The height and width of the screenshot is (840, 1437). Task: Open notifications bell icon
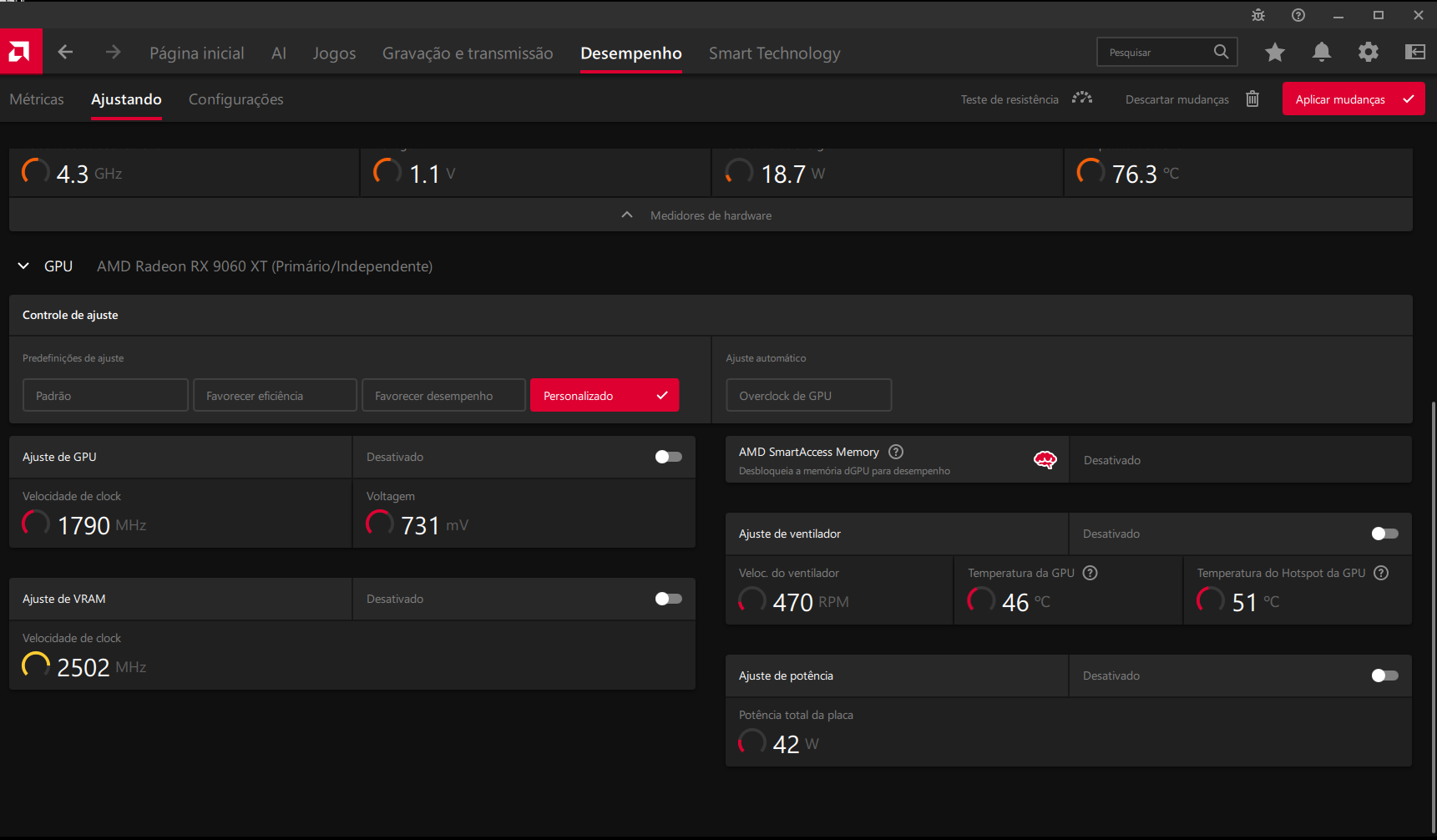tap(1322, 53)
